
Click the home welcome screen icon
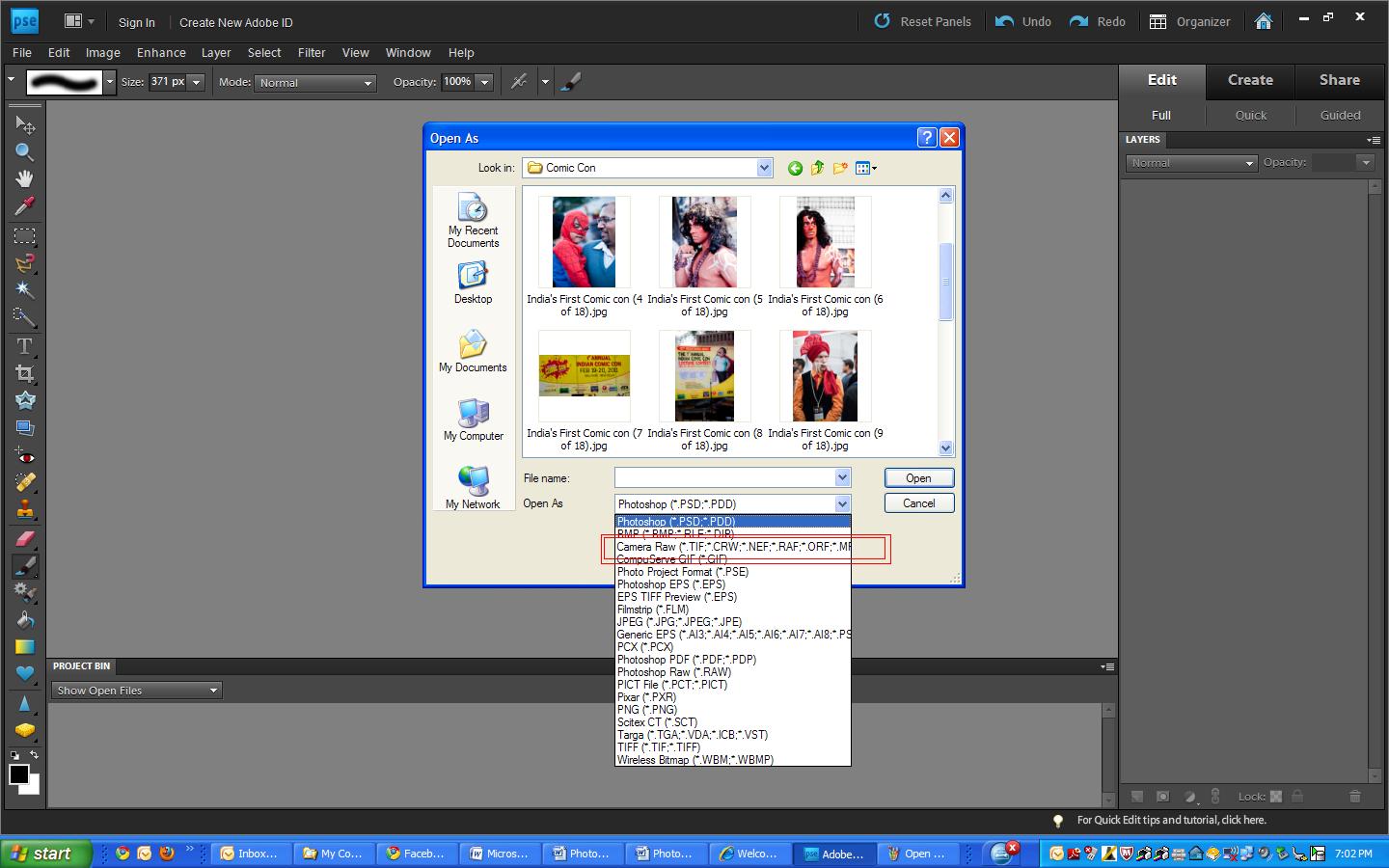pos(1264,21)
